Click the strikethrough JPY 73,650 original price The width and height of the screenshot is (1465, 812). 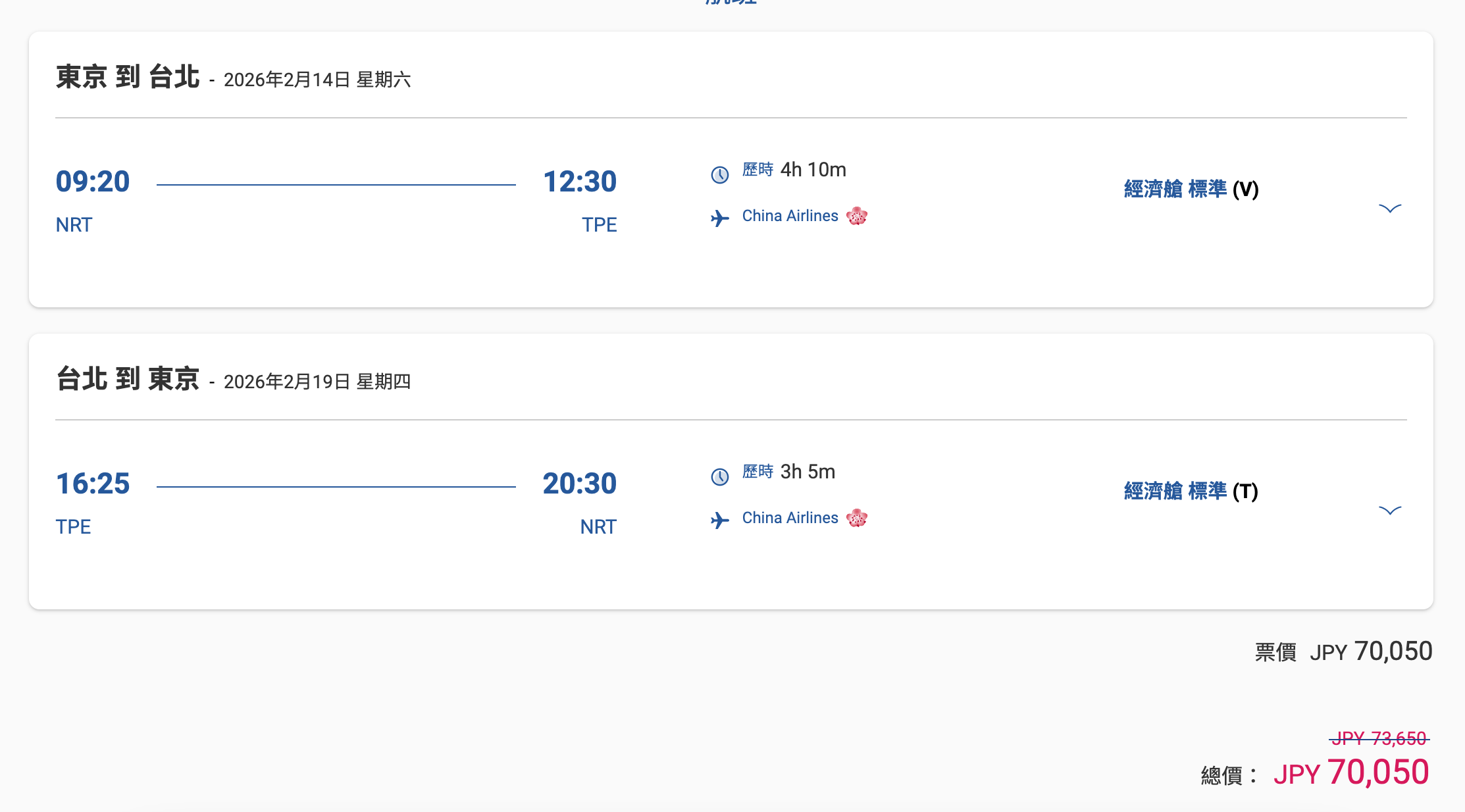tap(1379, 738)
